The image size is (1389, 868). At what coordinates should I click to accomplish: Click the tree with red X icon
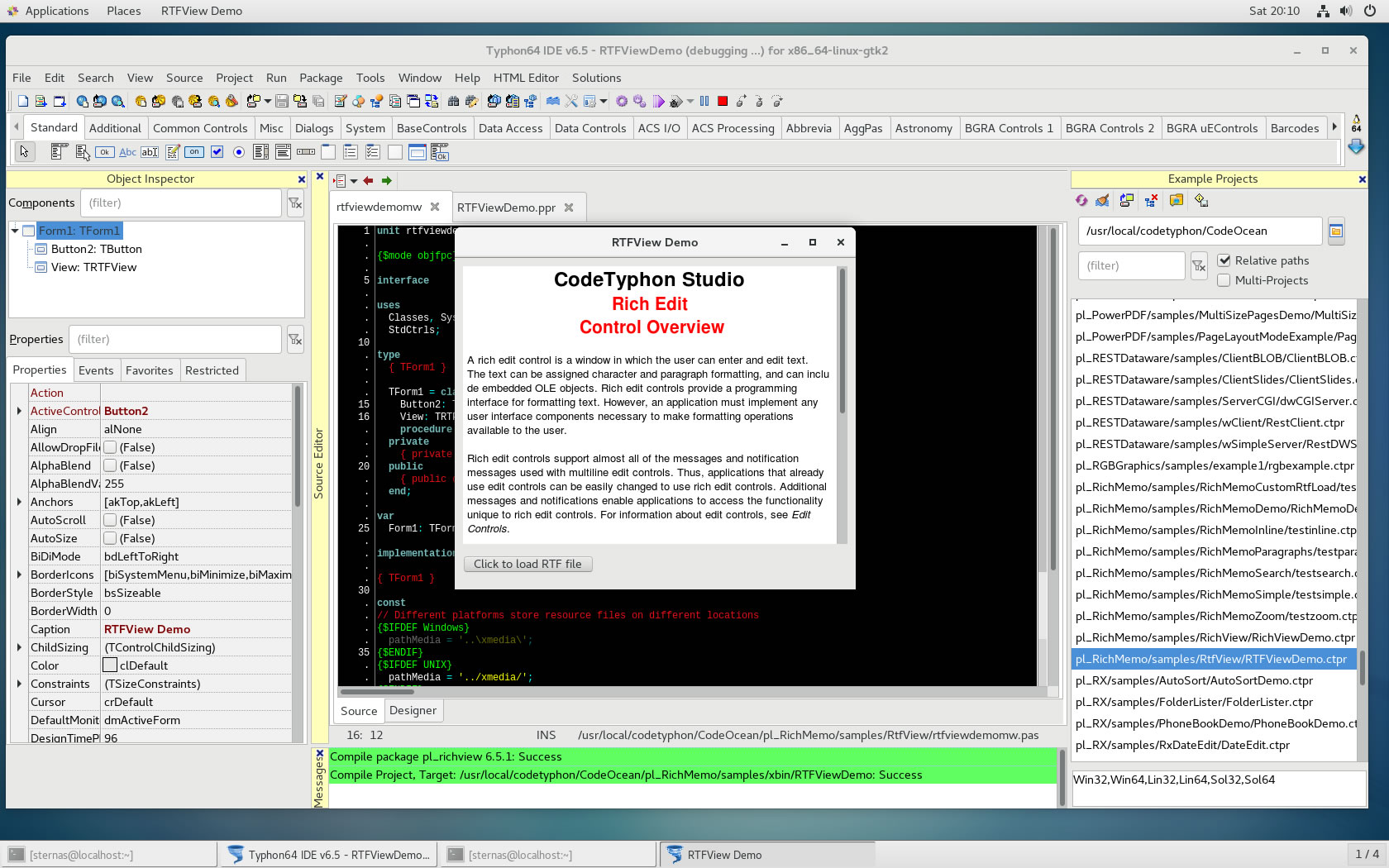click(x=1151, y=200)
